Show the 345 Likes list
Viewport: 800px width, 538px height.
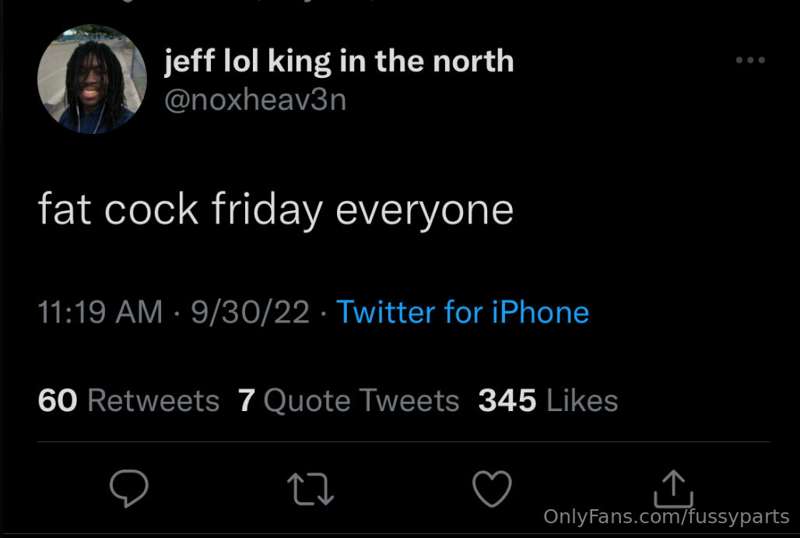pos(548,401)
